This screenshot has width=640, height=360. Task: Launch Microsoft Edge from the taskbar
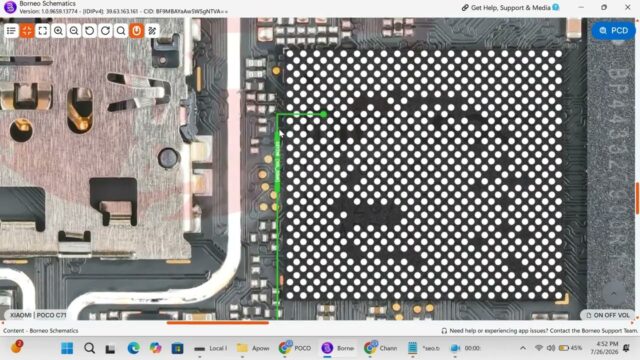coord(133,348)
